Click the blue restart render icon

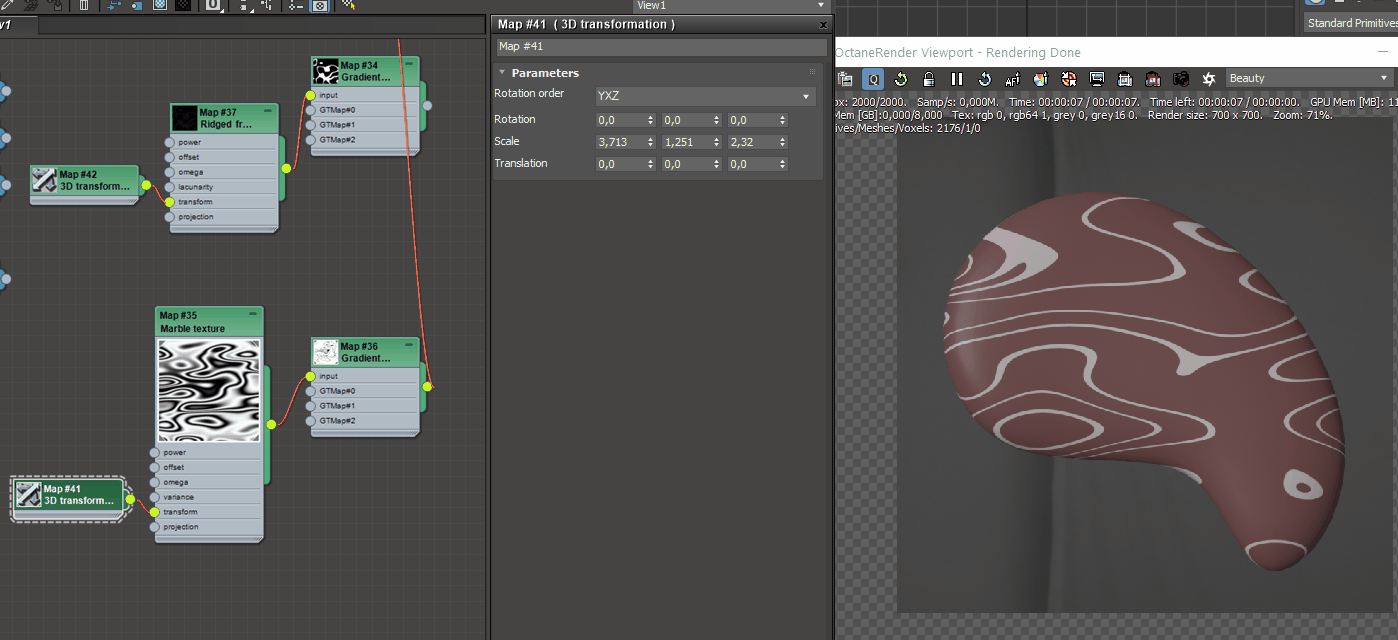coord(985,79)
